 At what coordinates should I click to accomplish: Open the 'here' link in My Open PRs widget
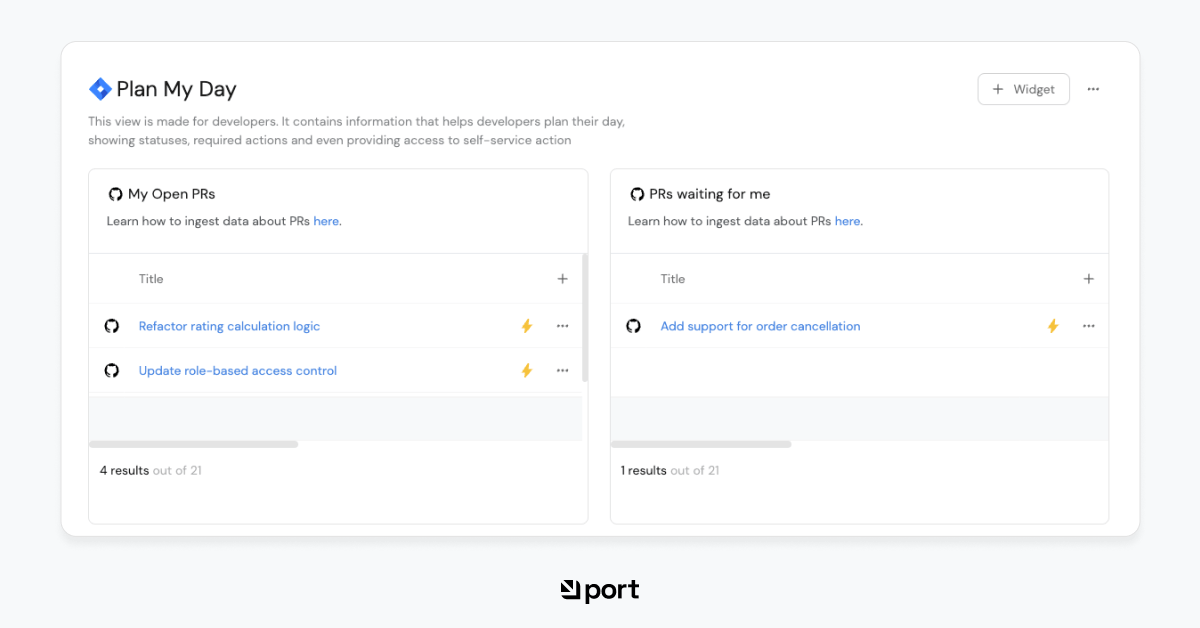(326, 221)
